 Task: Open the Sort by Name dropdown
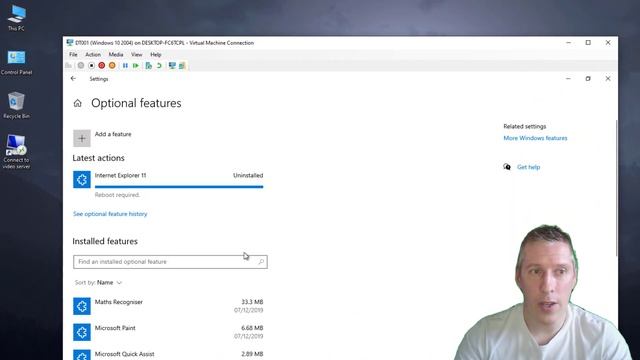tap(98, 282)
